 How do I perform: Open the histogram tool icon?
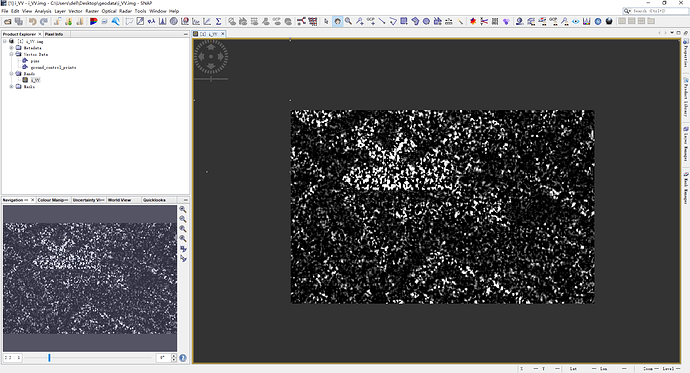pyautogui.click(x=162, y=21)
